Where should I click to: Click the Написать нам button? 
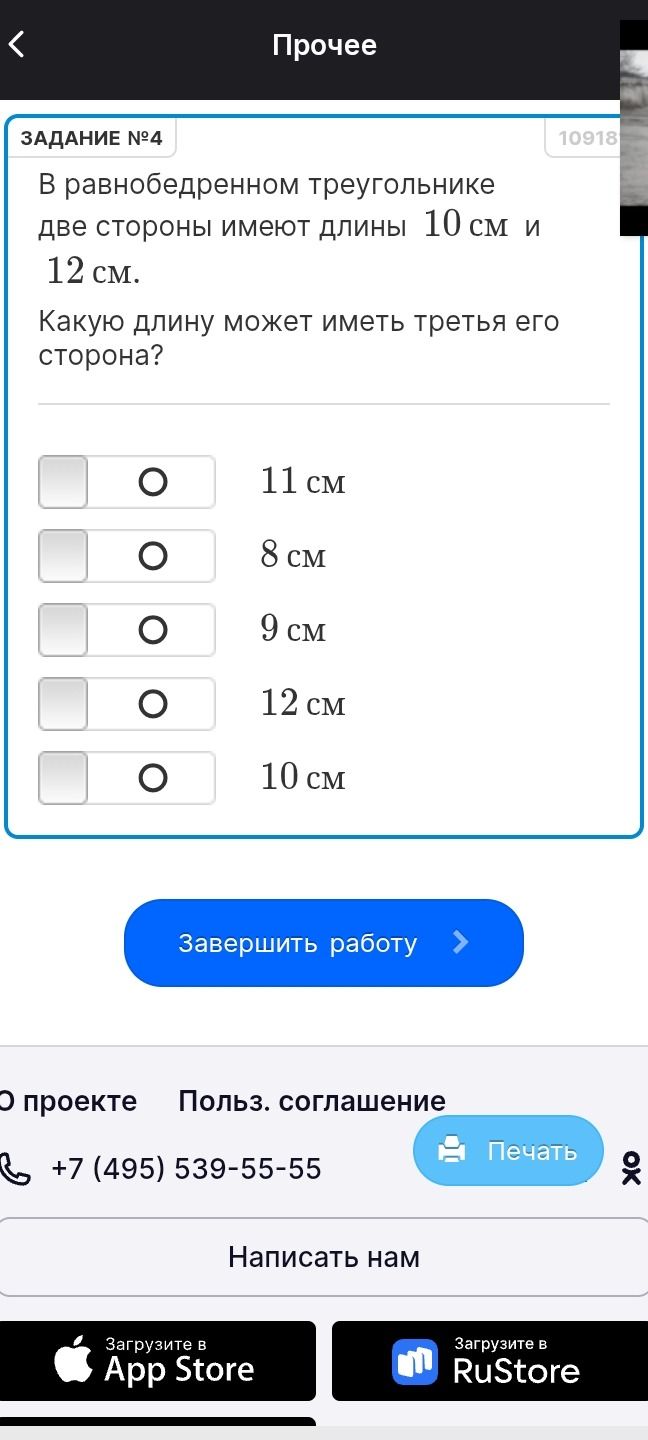(x=324, y=1257)
